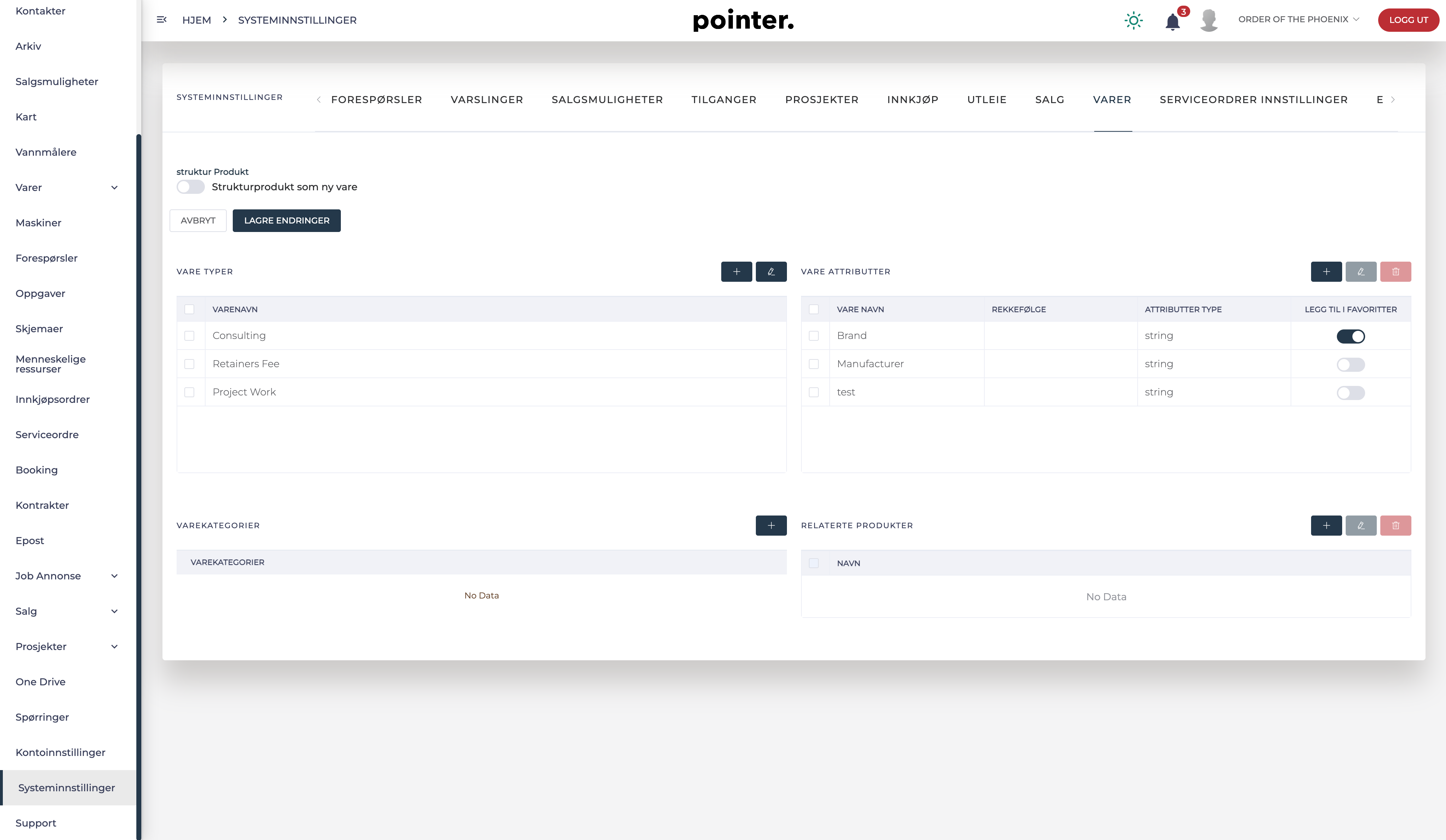Switch to the Forespørsler tab
This screenshot has width=1446, height=840.
[377, 100]
